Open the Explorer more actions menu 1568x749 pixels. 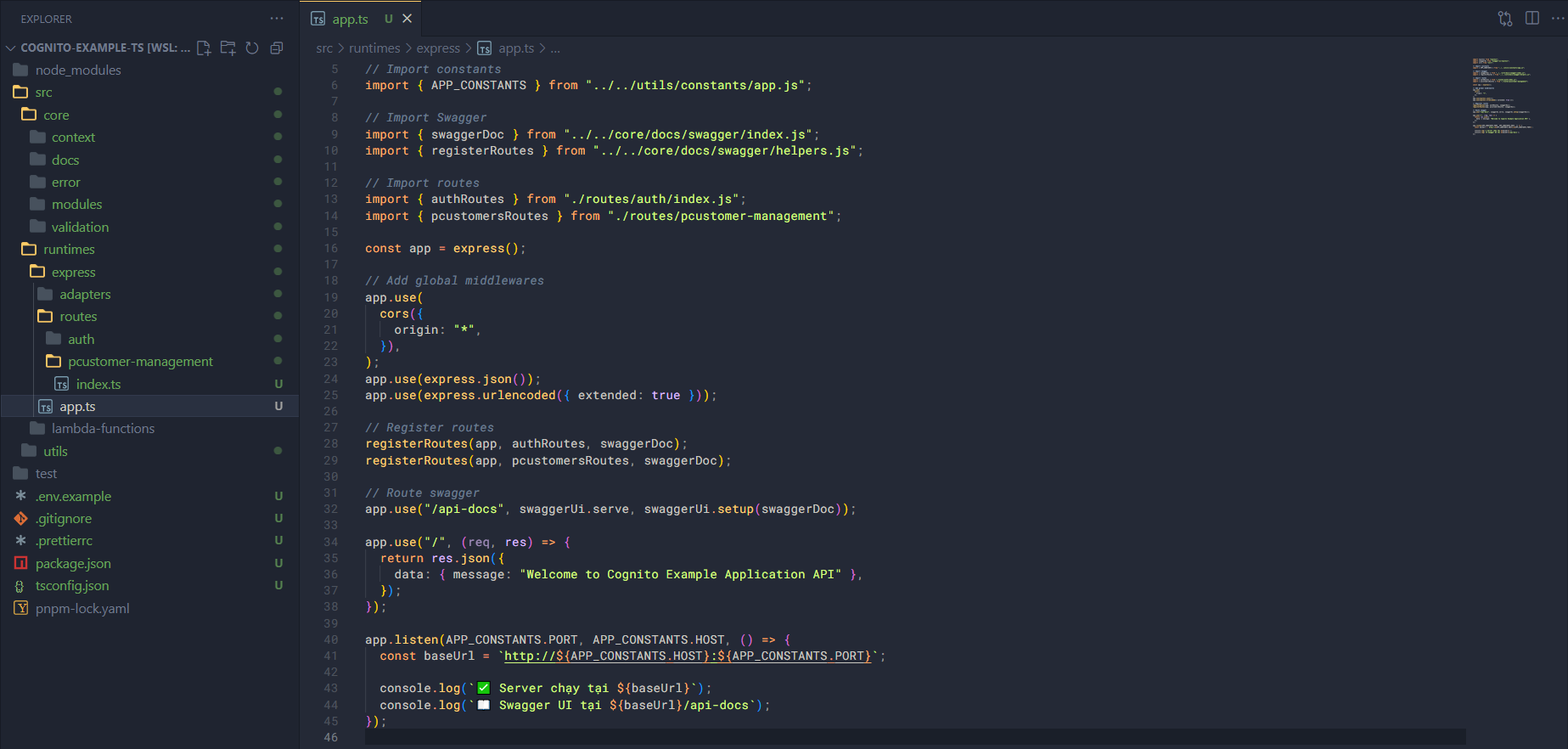tap(277, 19)
